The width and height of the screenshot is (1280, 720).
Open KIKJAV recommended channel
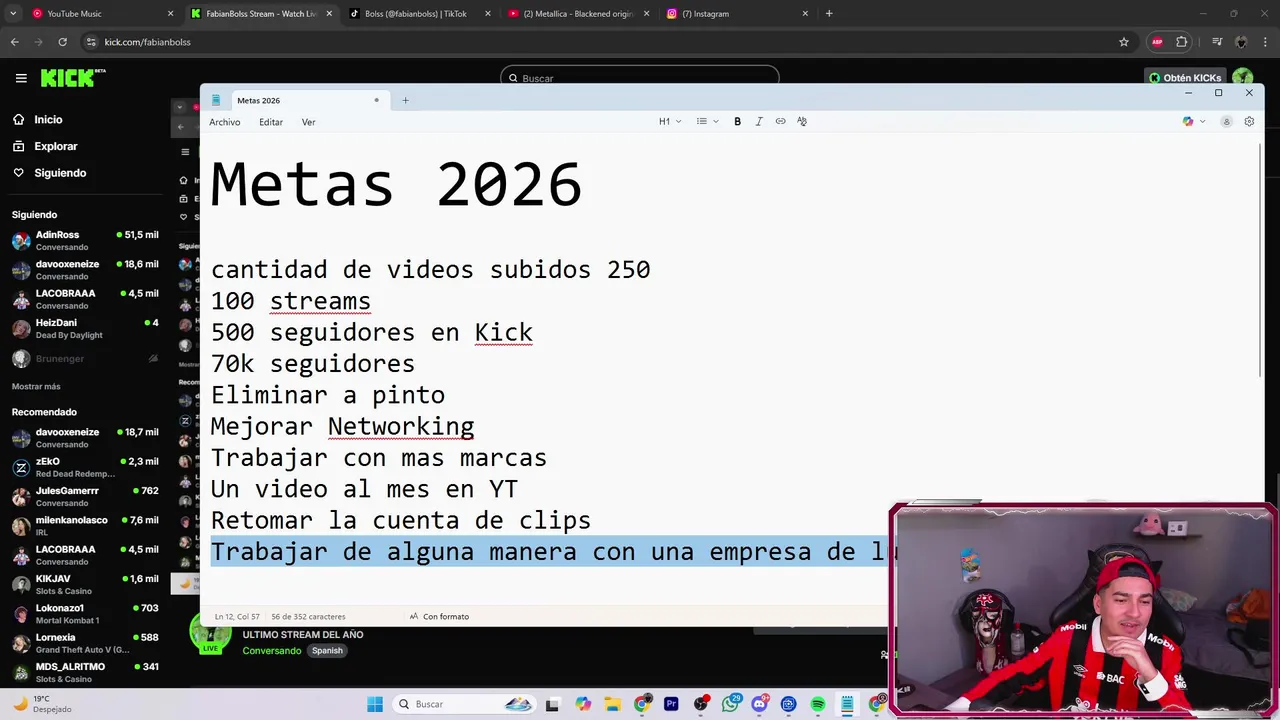pos(85,584)
